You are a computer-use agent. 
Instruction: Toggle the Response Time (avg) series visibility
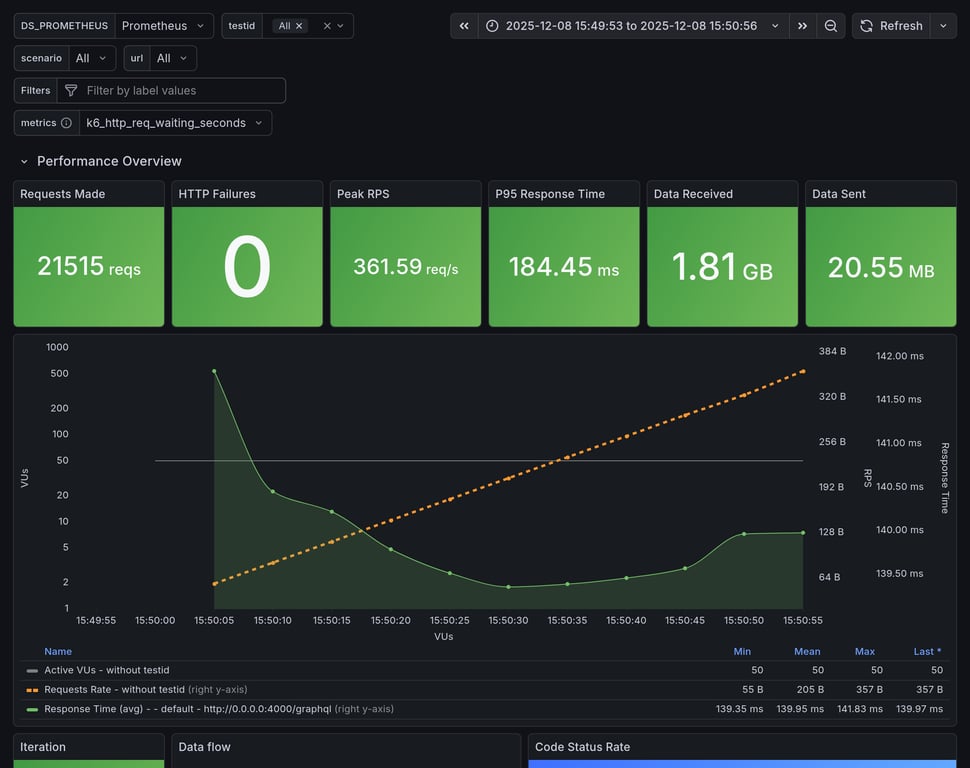pos(140,708)
